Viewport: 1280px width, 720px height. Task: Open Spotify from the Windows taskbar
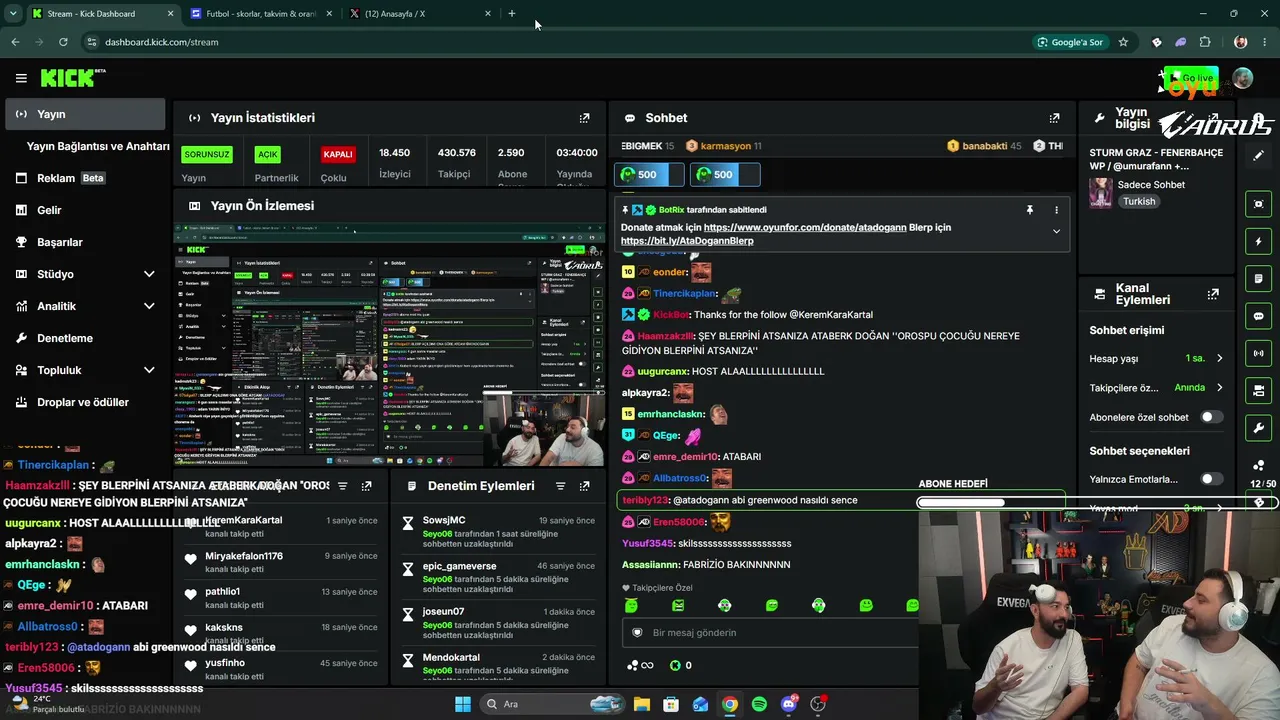[x=759, y=704]
